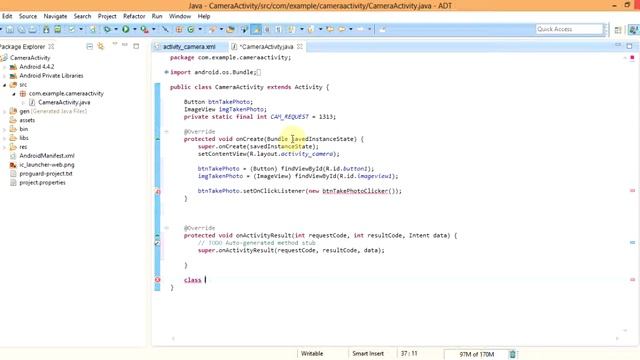Toggle Mark Occurrences in the toolbar
Image resolution: width=640 pixels, height=360 pixels.
point(256,29)
